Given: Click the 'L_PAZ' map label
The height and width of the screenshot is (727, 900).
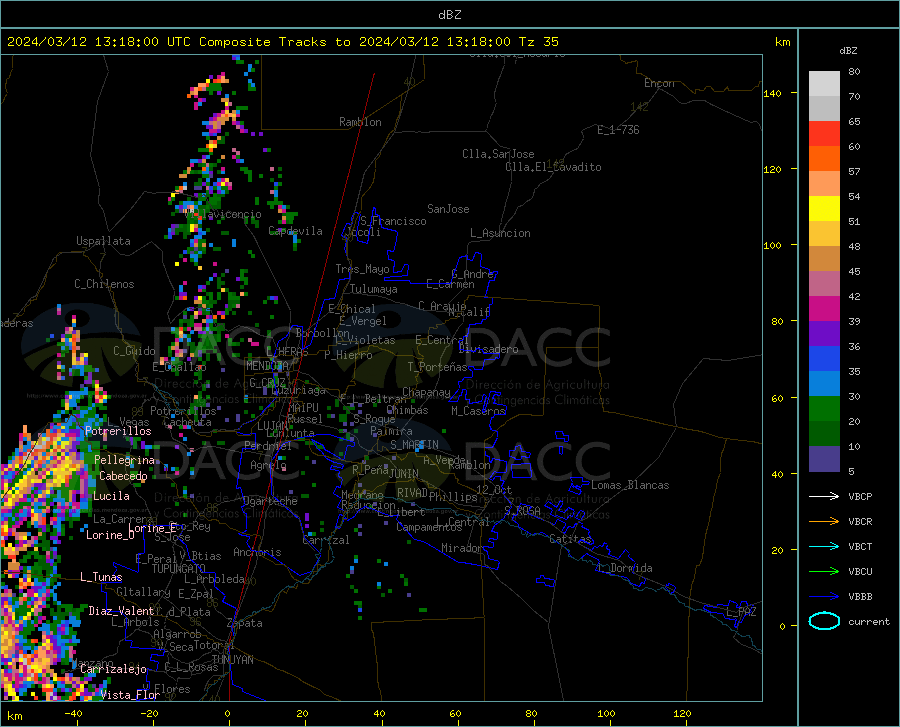Looking at the screenshot, I should 741,612.
